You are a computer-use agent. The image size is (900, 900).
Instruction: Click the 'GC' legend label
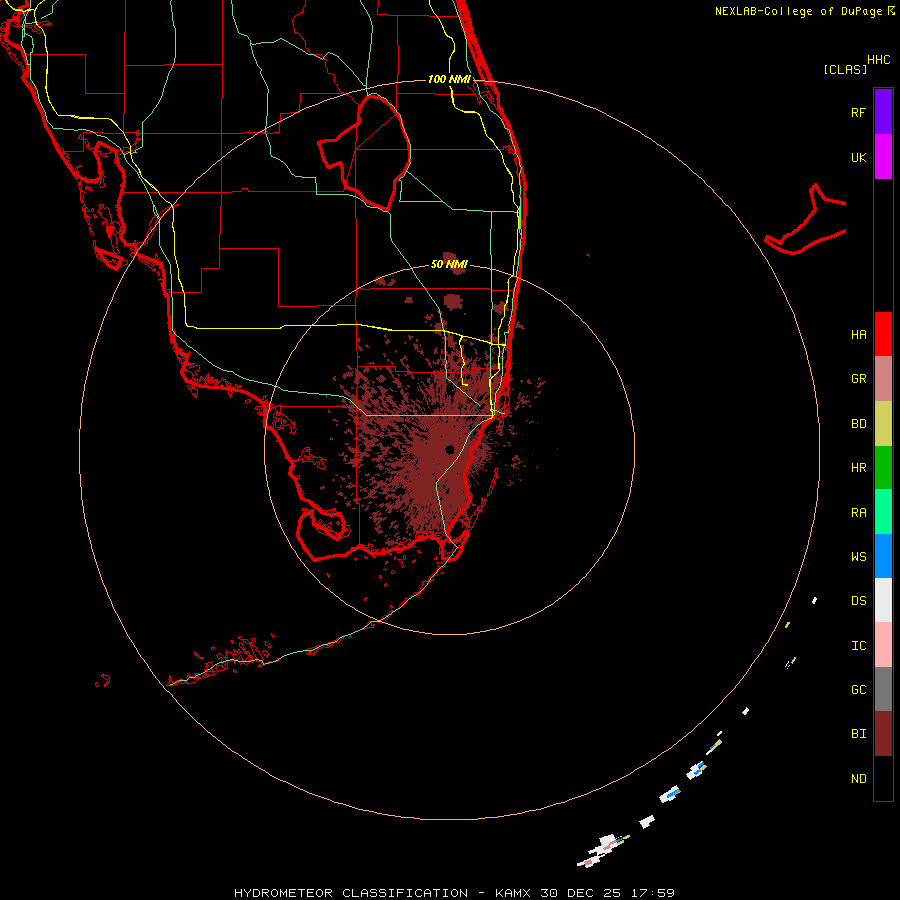click(x=858, y=690)
